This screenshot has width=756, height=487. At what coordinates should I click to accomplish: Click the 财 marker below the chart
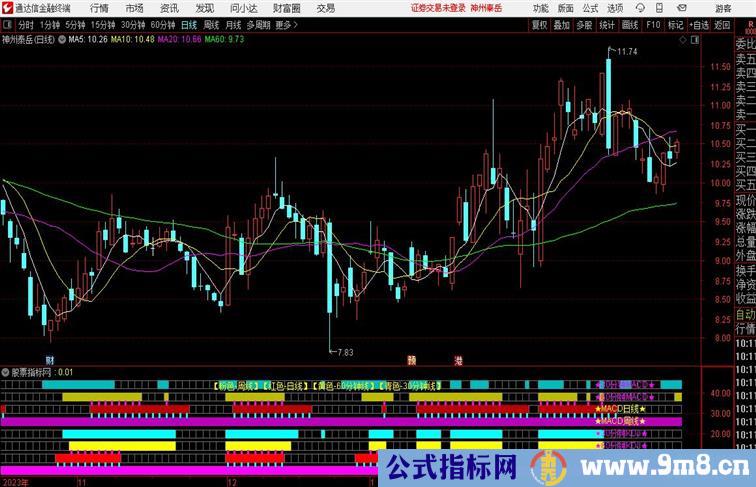click(x=50, y=358)
